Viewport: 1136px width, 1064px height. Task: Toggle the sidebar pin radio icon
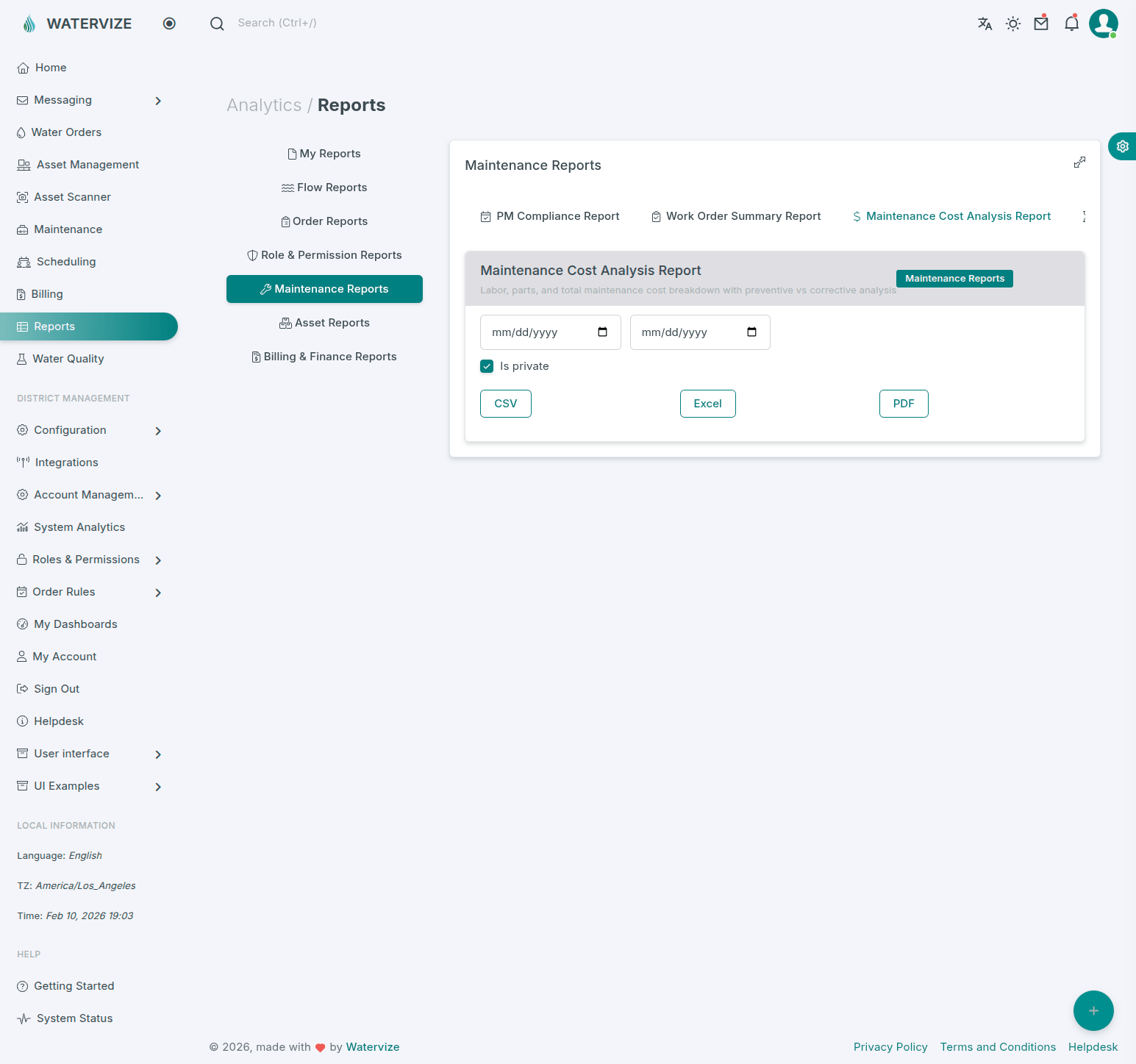click(169, 24)
